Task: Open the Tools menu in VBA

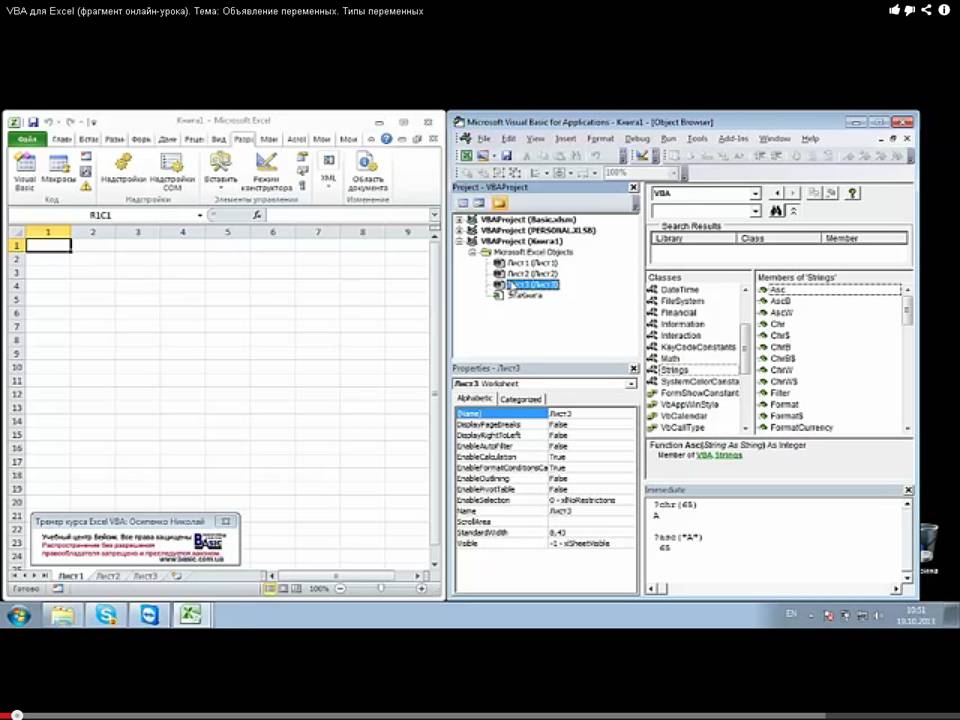Action: pyautogui.click(x=697, y=139)
